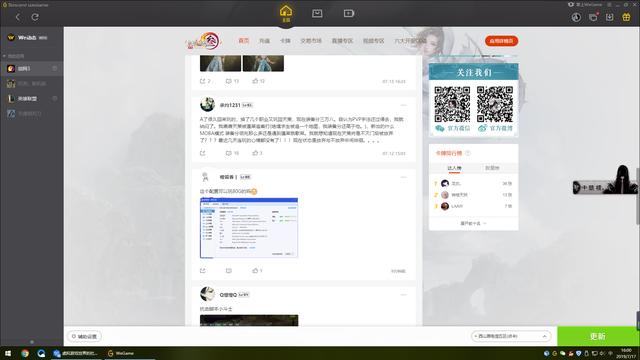
Task: Click the green 更新 button
Action: click(598, 336)
